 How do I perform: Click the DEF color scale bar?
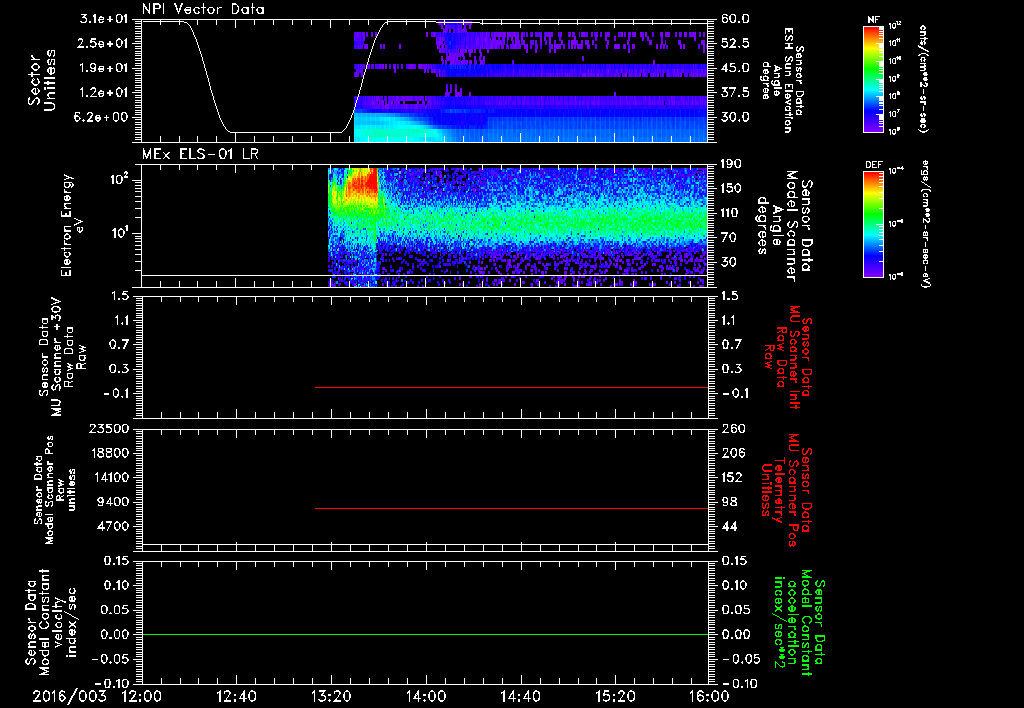click(x=873, y=224)
